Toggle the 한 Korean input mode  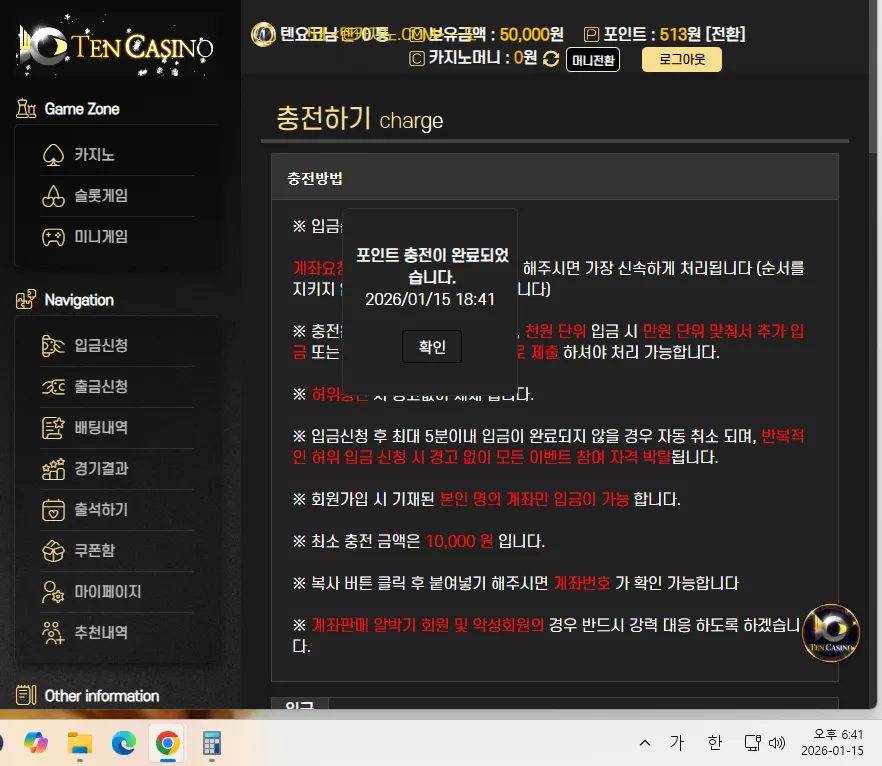click(714, 743)
